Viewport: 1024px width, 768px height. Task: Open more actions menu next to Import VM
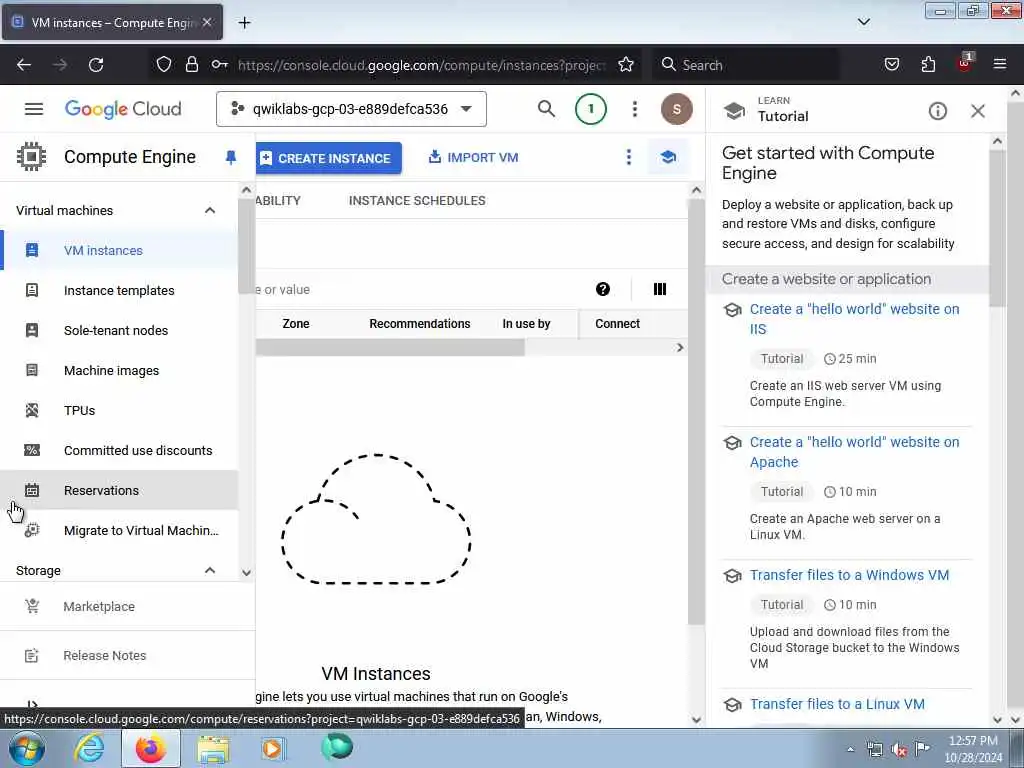[628, 157]
